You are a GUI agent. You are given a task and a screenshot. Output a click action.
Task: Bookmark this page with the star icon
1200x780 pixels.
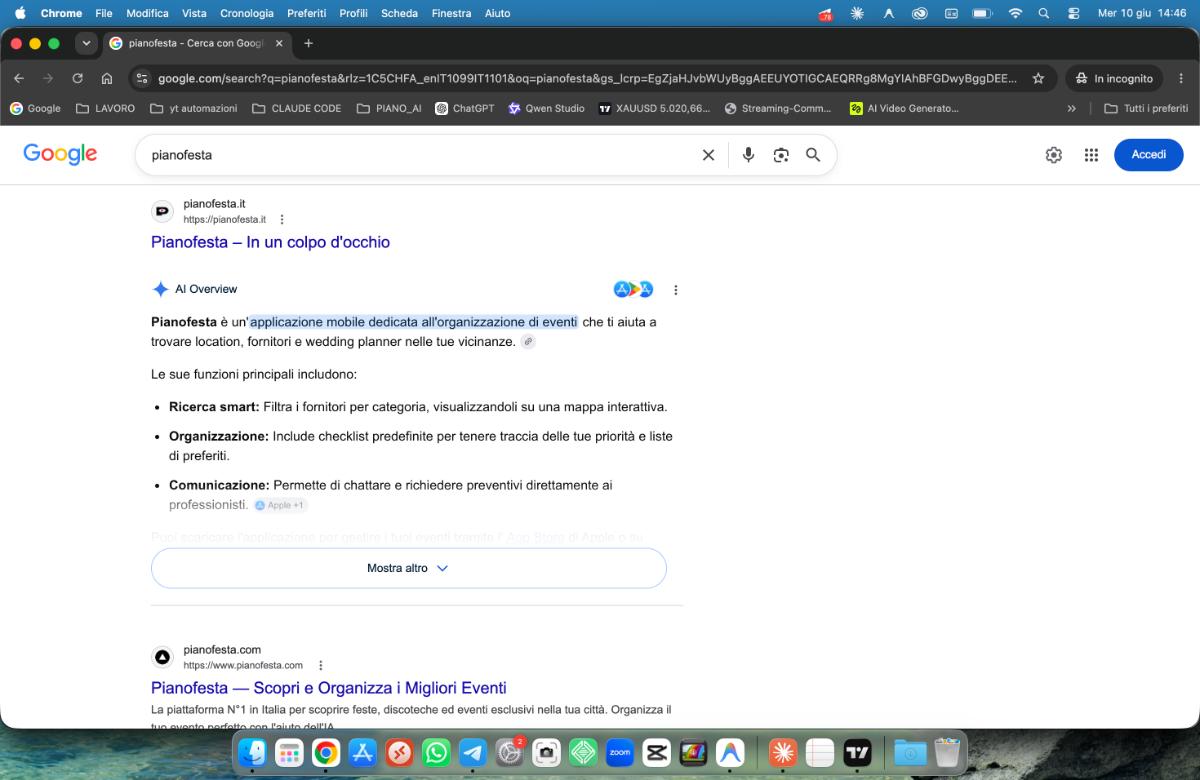point(1038,78)
